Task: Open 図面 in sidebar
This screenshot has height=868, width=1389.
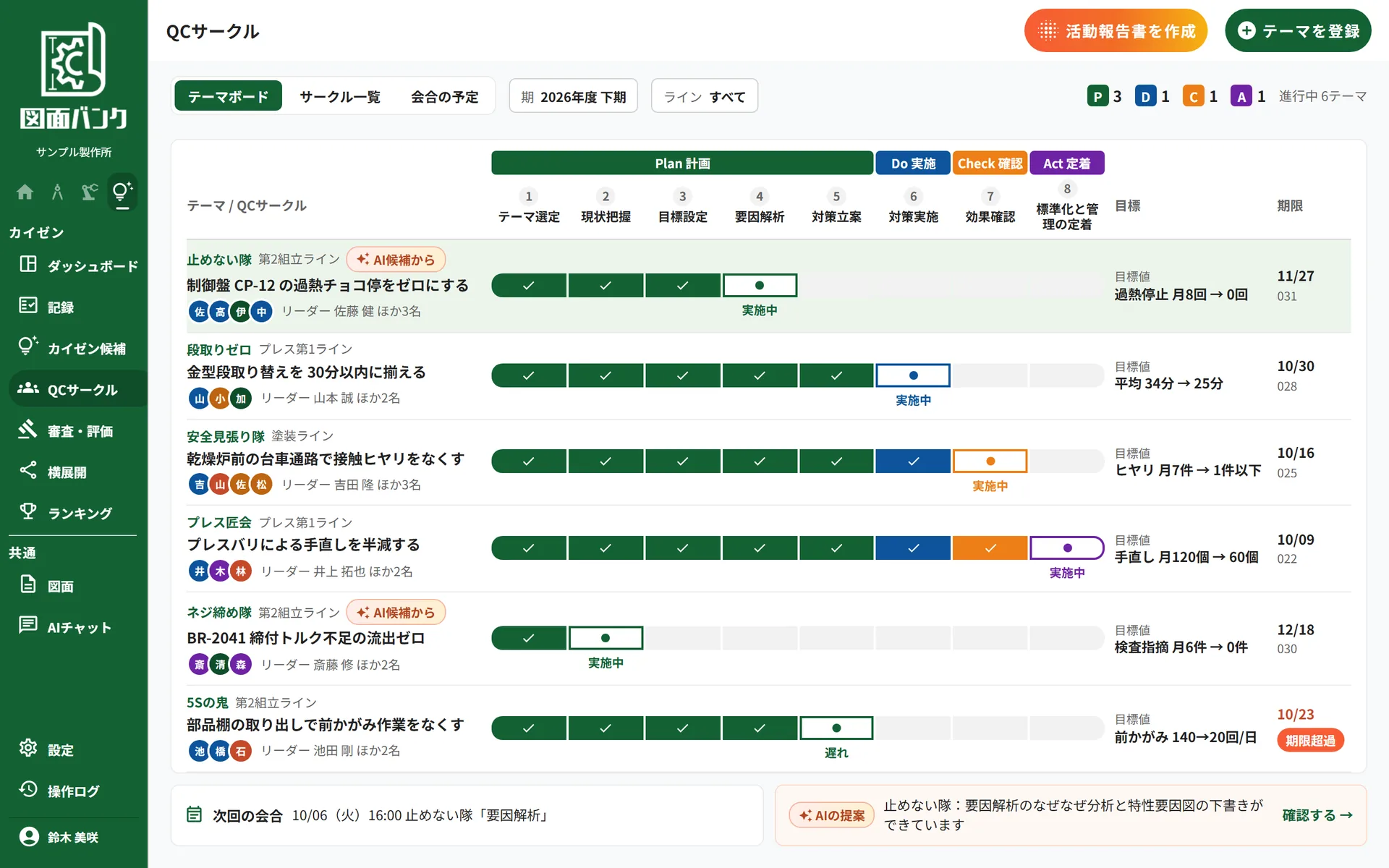Action: 78,586
